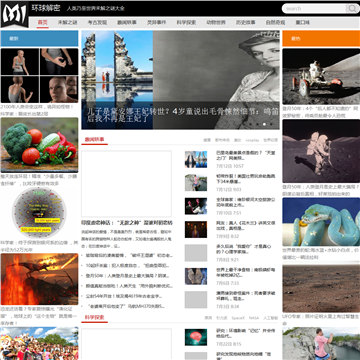Viewport: 360px width, 360px height.
Task: Select the highlighted white carousel dot
Action: tap(264, 124)
